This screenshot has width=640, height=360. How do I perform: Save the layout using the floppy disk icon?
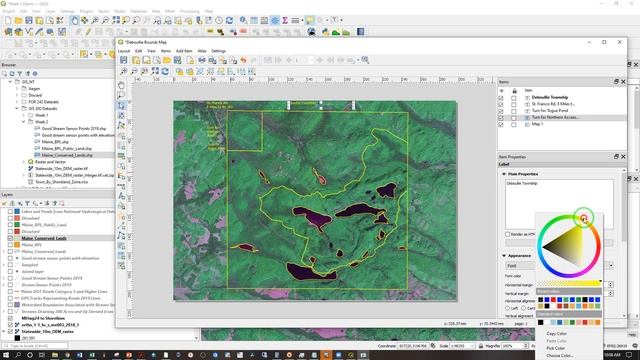124,60
